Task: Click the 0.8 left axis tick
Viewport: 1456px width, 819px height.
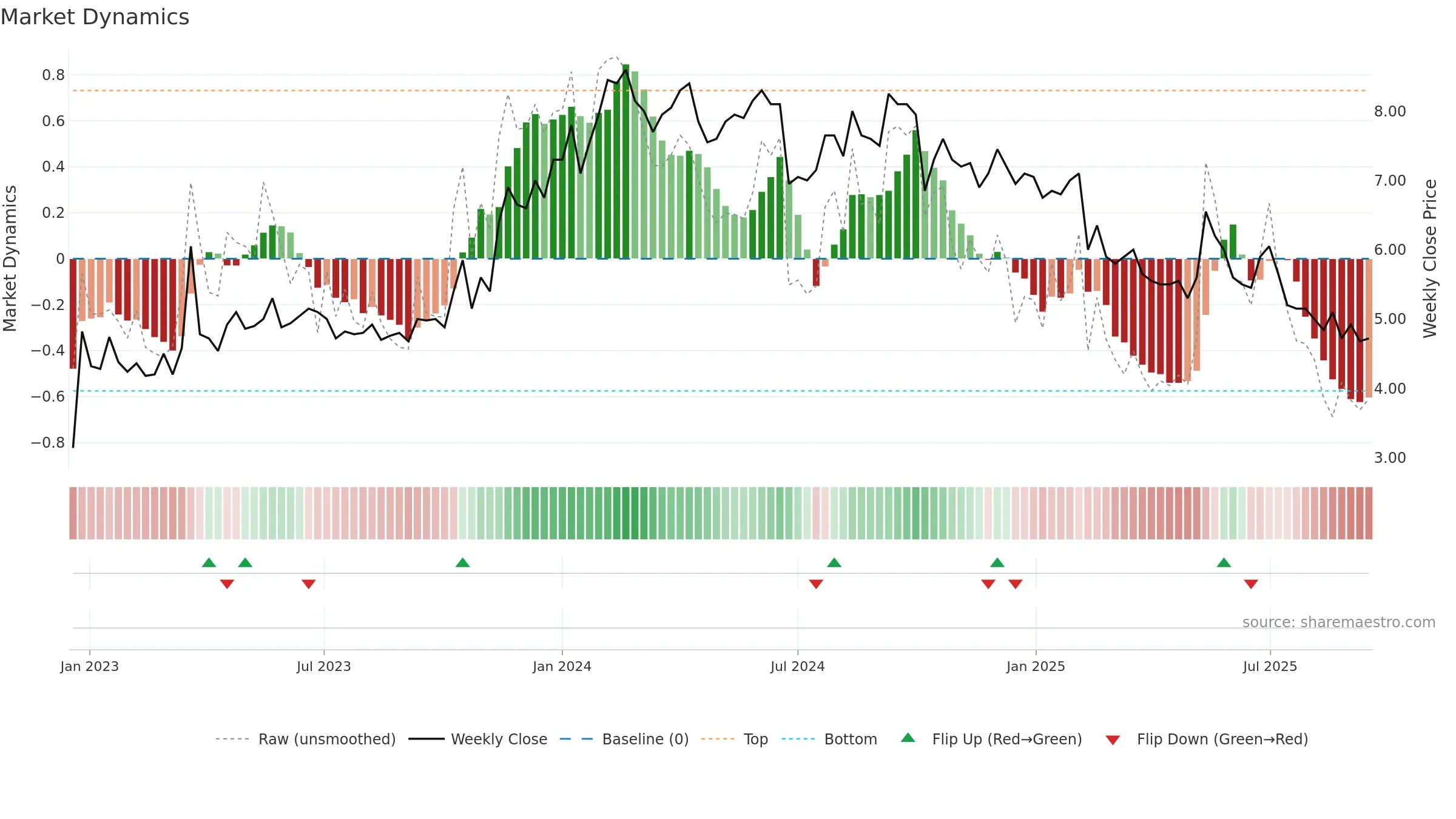Action: point(53,75)
